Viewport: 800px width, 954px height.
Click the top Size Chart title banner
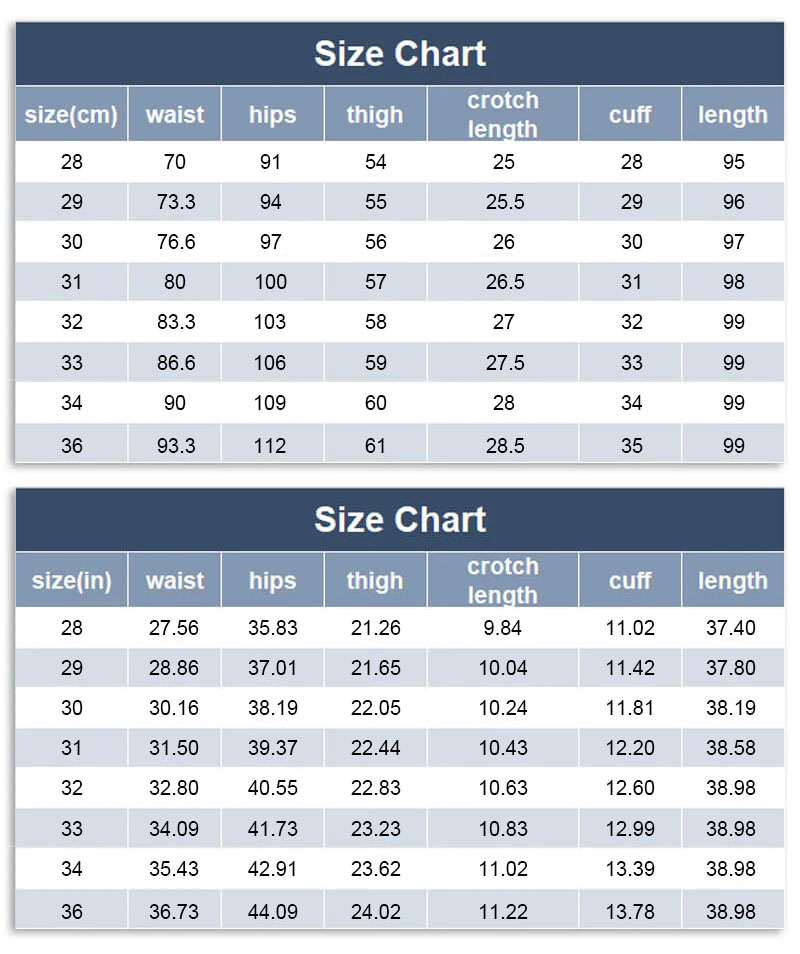pos(400,54)
